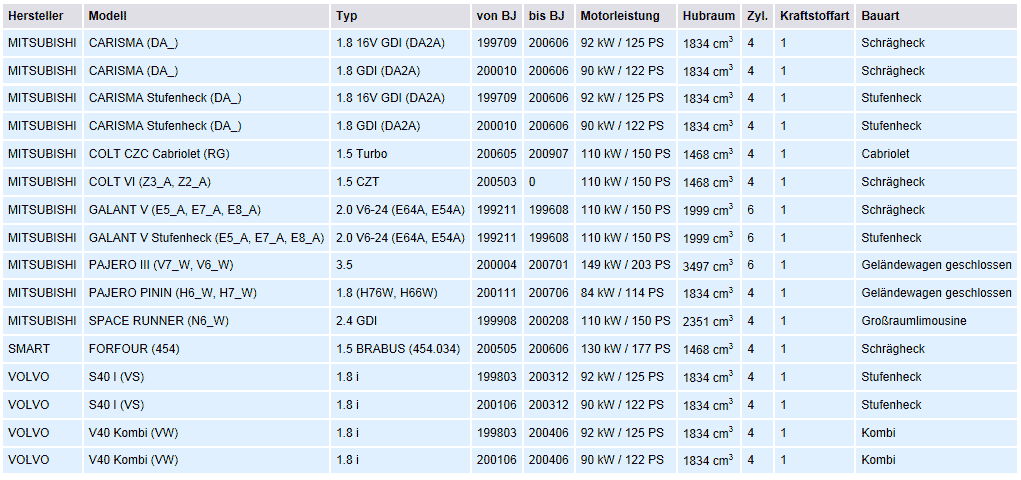The image size is (1021, 480).
Task: Click the Bauart column header
Action: coord(880,16)
